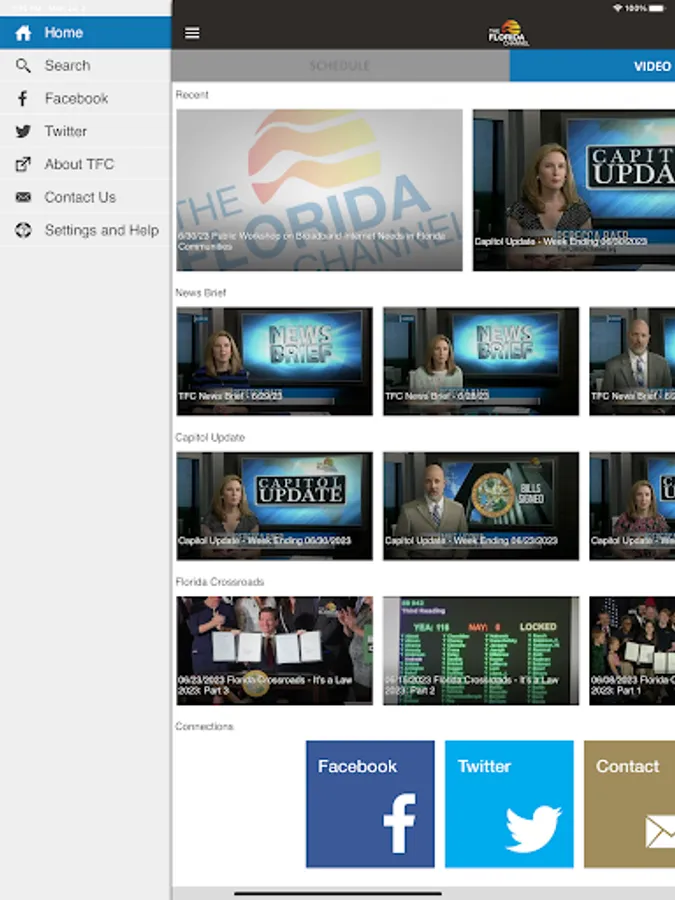Open Contact Us menu entry
This screenshot has width=675, height=900.
point(86,197)
